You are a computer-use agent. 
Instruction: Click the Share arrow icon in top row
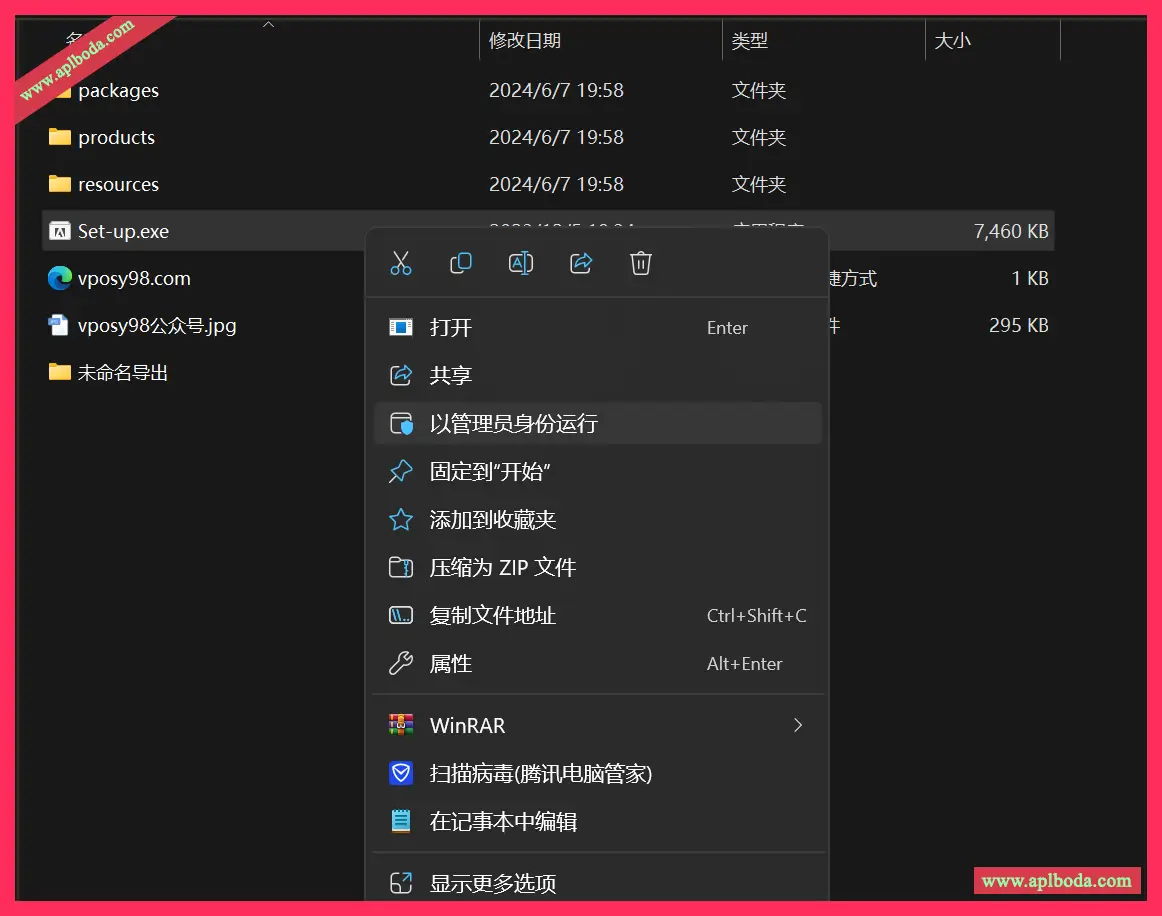(x=581, y=263)
